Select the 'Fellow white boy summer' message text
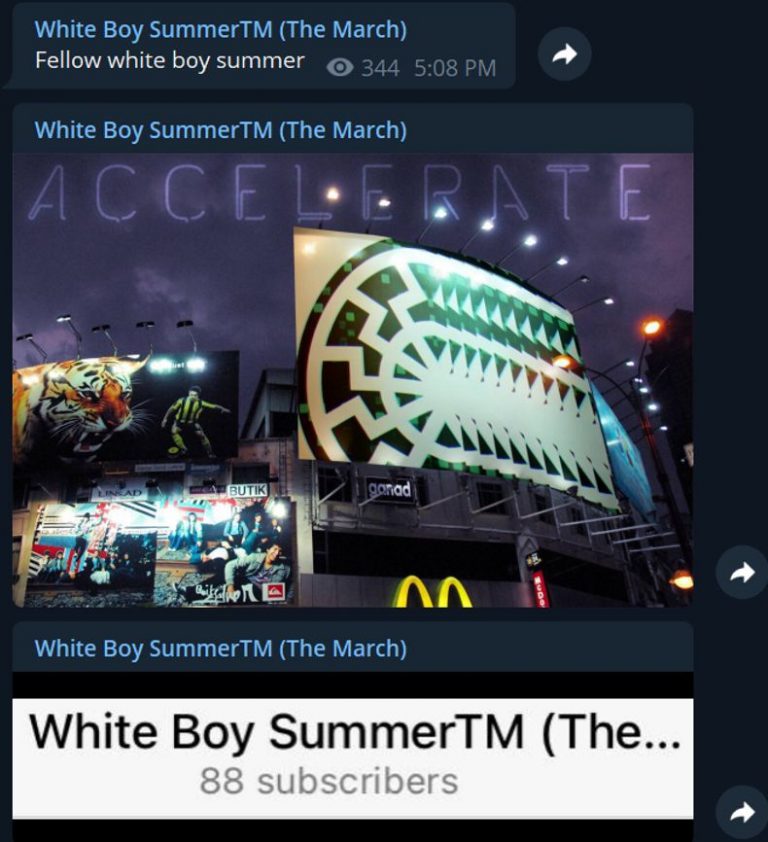Screen dimensions: 768x842 click(170, 61)
